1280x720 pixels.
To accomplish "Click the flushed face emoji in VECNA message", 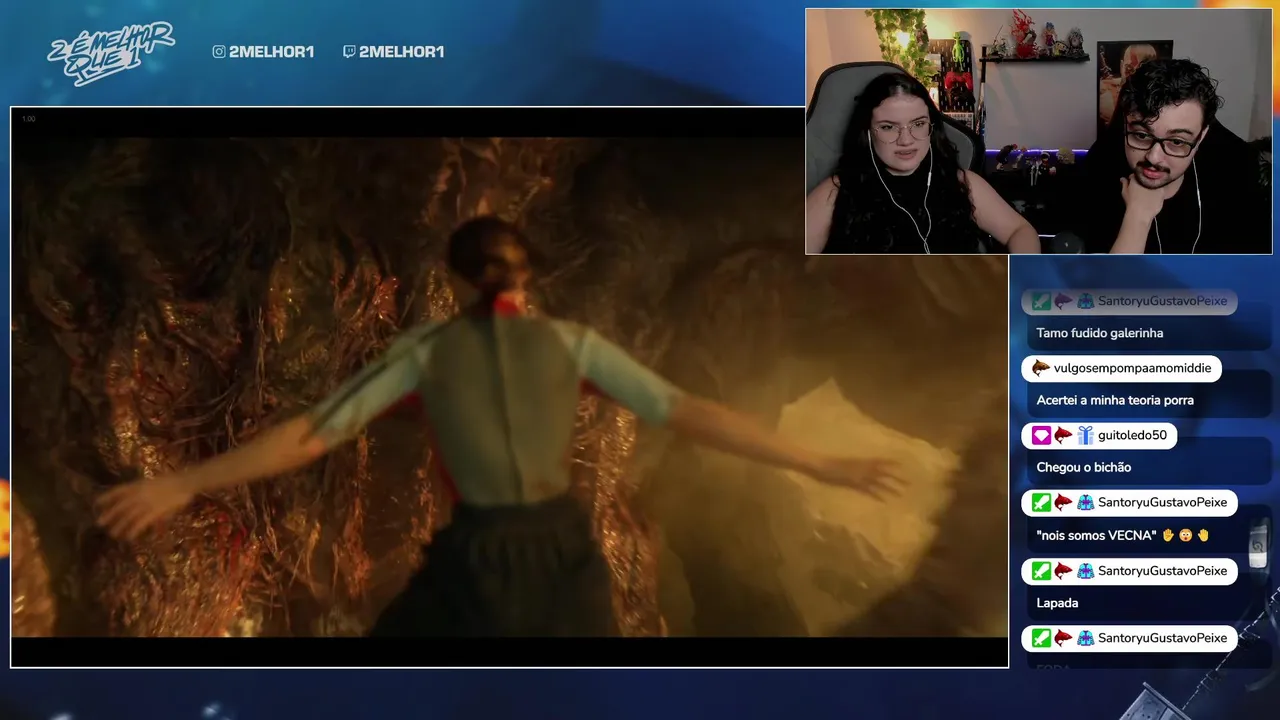I will 1185,535.
